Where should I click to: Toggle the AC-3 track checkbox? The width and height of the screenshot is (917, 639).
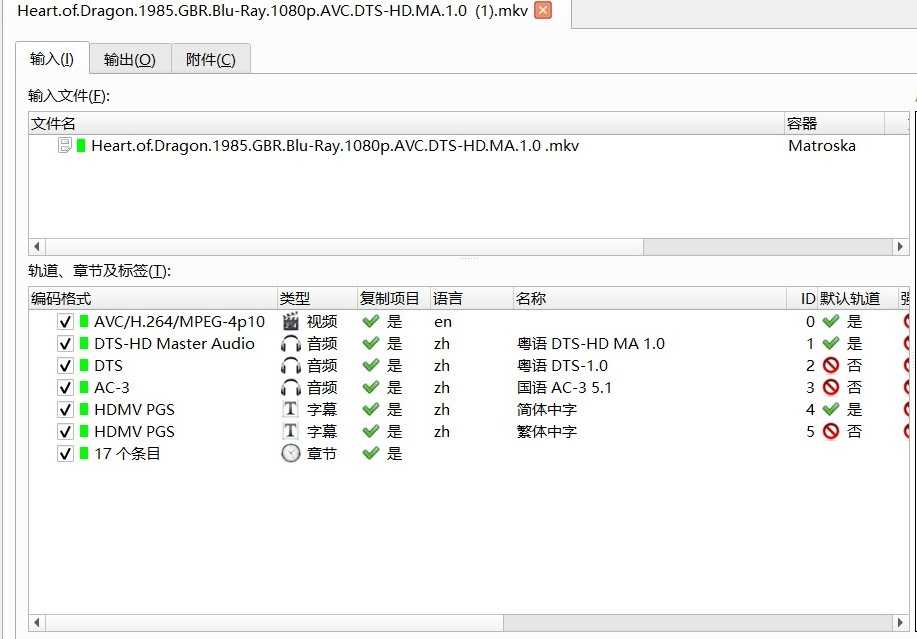(x=65, y=388)
